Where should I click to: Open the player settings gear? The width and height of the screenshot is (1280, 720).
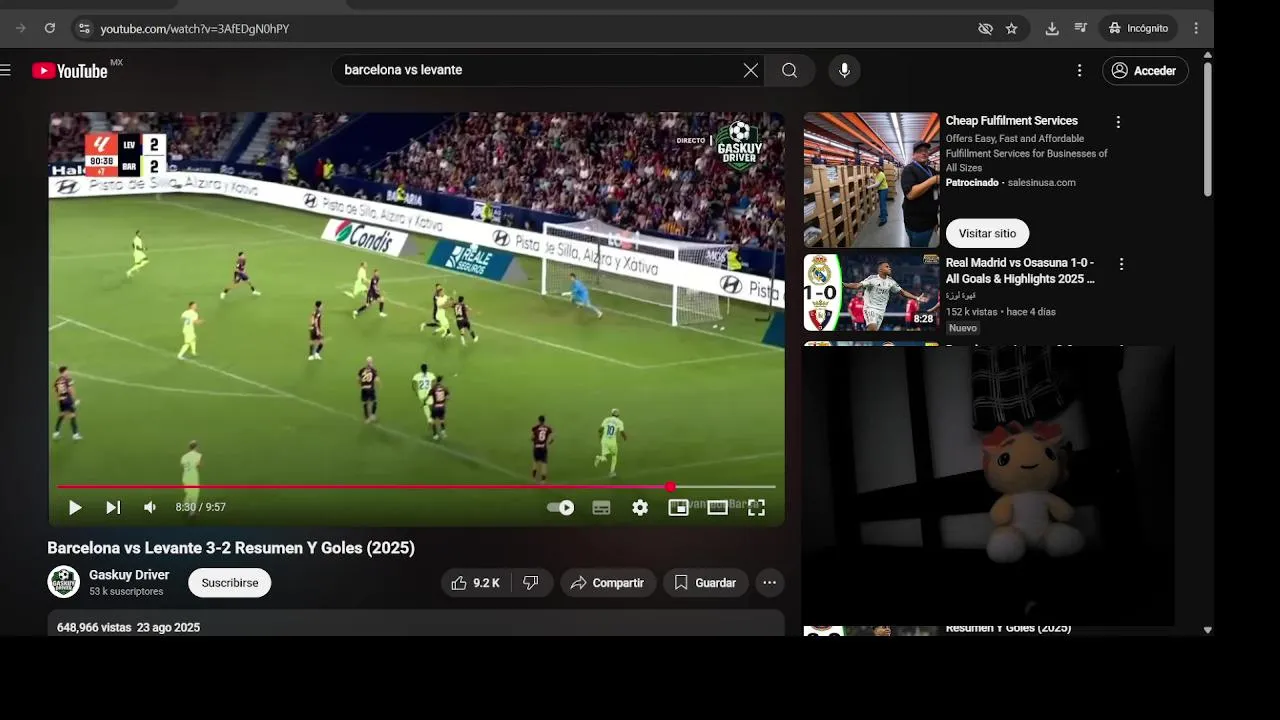pos(640,508)
